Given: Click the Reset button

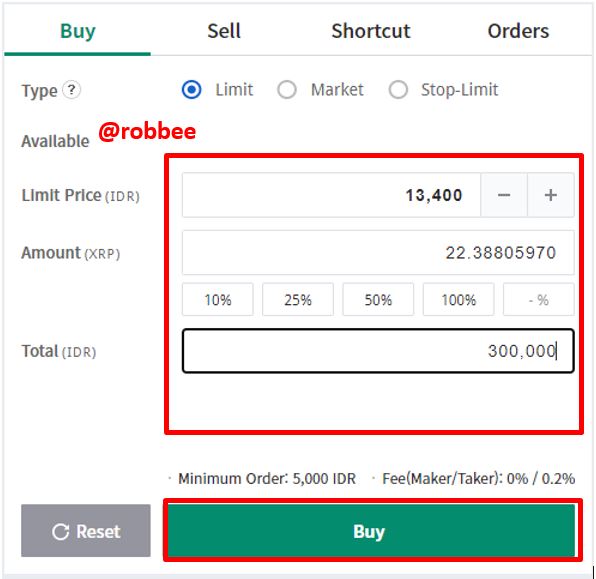Looking at the screenshot, I should tap(86, 531).
